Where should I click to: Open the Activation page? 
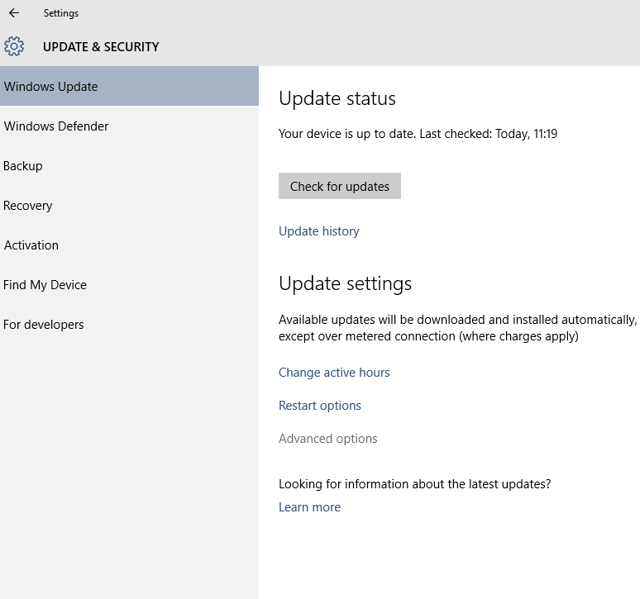click(129, 245)
